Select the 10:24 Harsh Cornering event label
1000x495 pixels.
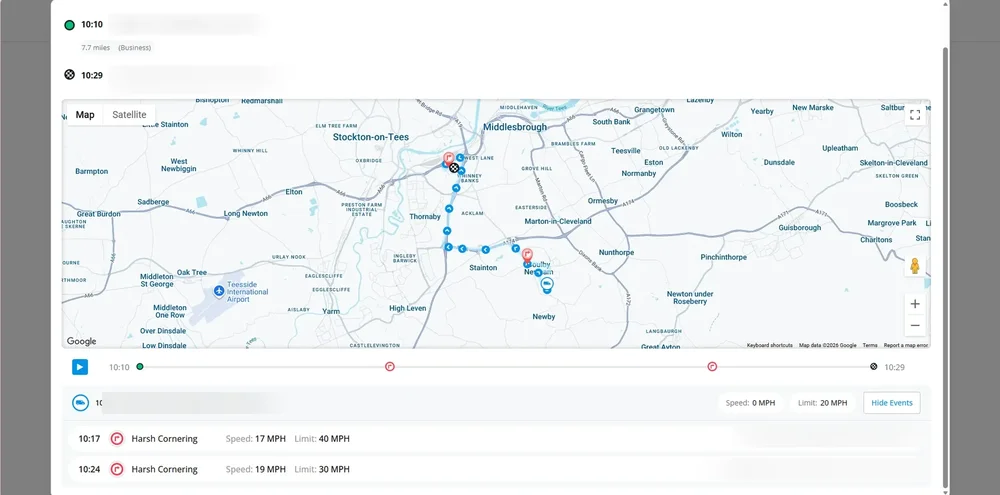[x=165, y=469]
